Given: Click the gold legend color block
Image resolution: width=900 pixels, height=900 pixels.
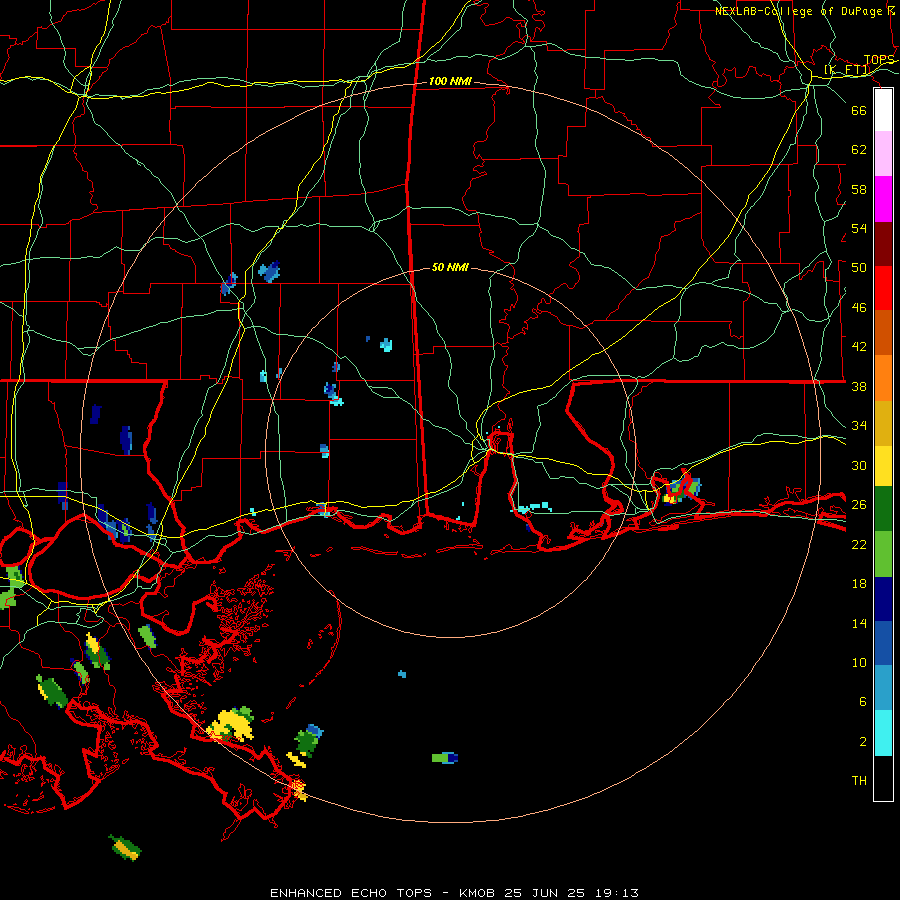Looking at the screenshot, I should pos(883,423).
